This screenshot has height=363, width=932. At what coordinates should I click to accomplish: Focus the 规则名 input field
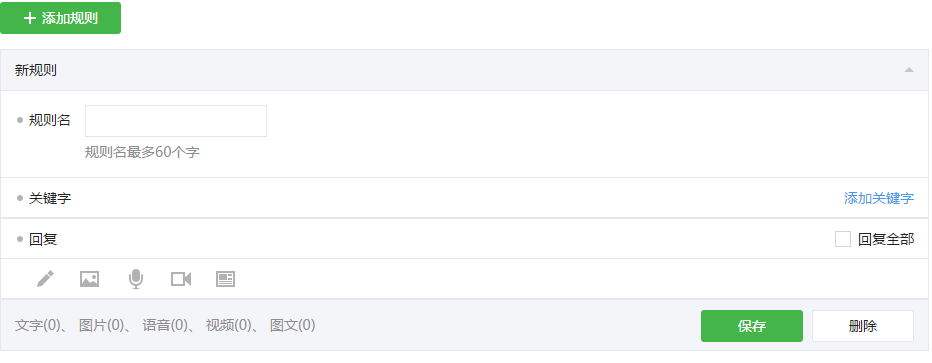click(176, 121)
